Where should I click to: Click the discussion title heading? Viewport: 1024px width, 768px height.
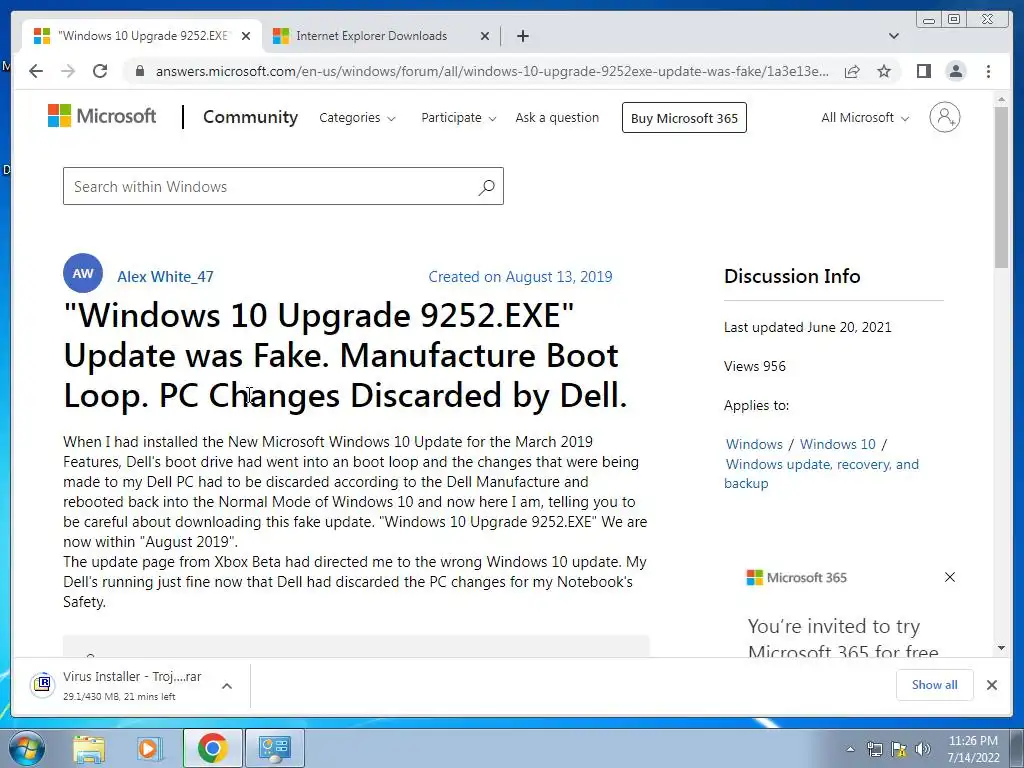coord(345,356)
